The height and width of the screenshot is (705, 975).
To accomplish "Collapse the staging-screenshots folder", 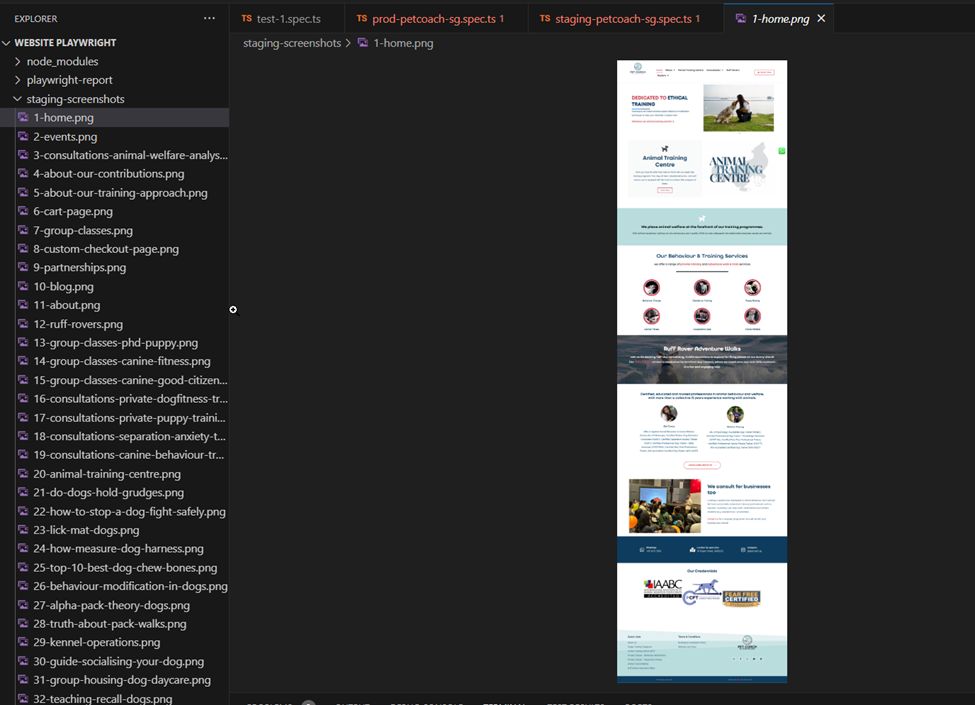I will (18, 99).
